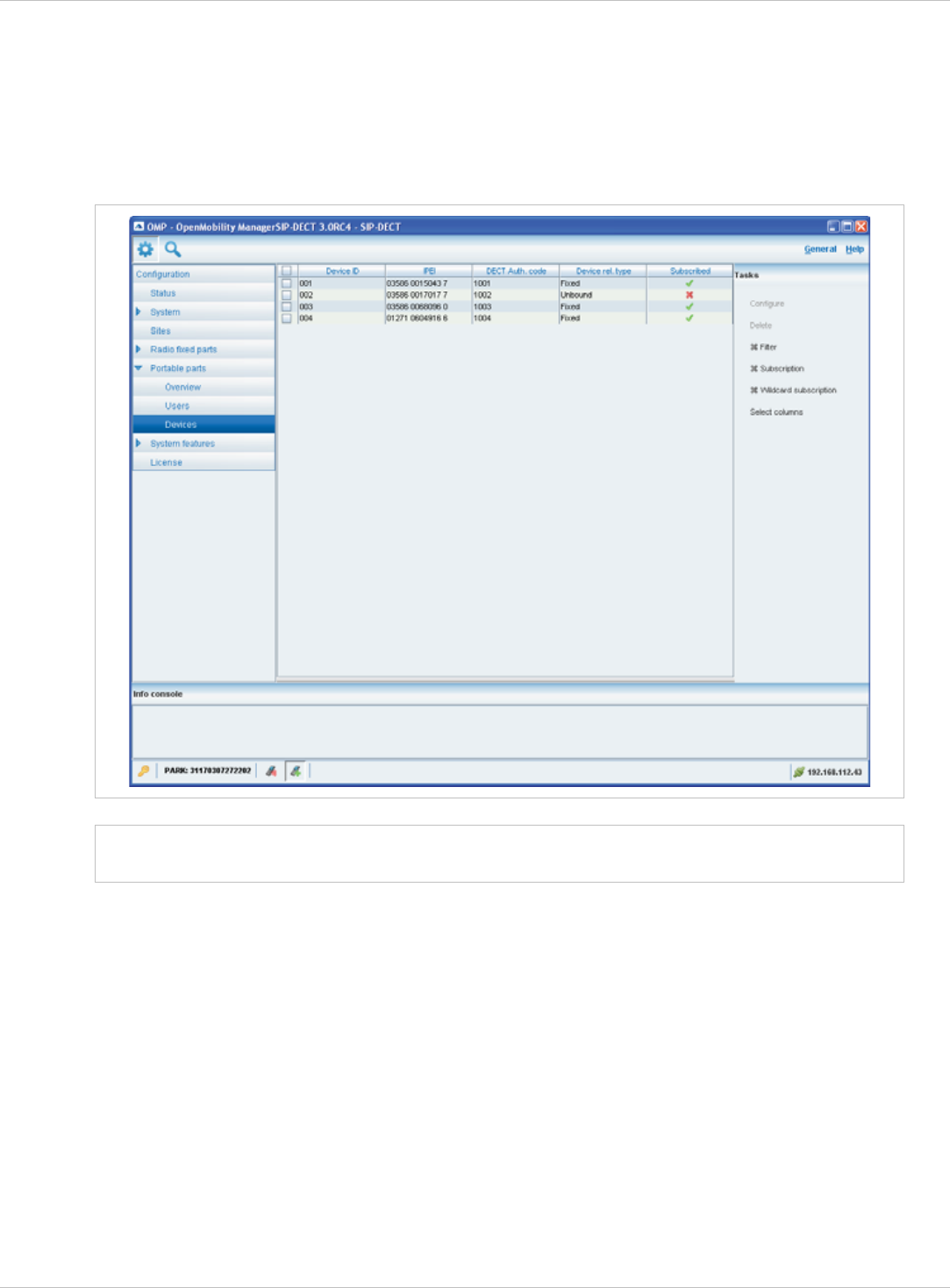Click the green check for device 001
The height and width of the screenshot is (1288, 950).
click(x=689, y=283)
